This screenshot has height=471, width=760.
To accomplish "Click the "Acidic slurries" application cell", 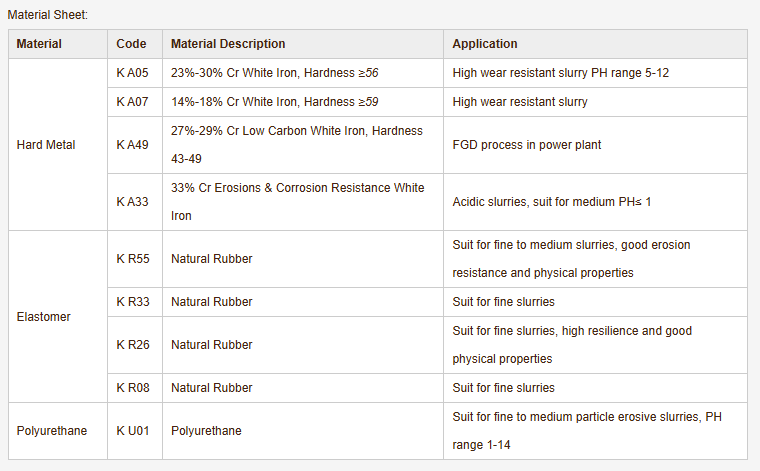I will tap(552, 202).
